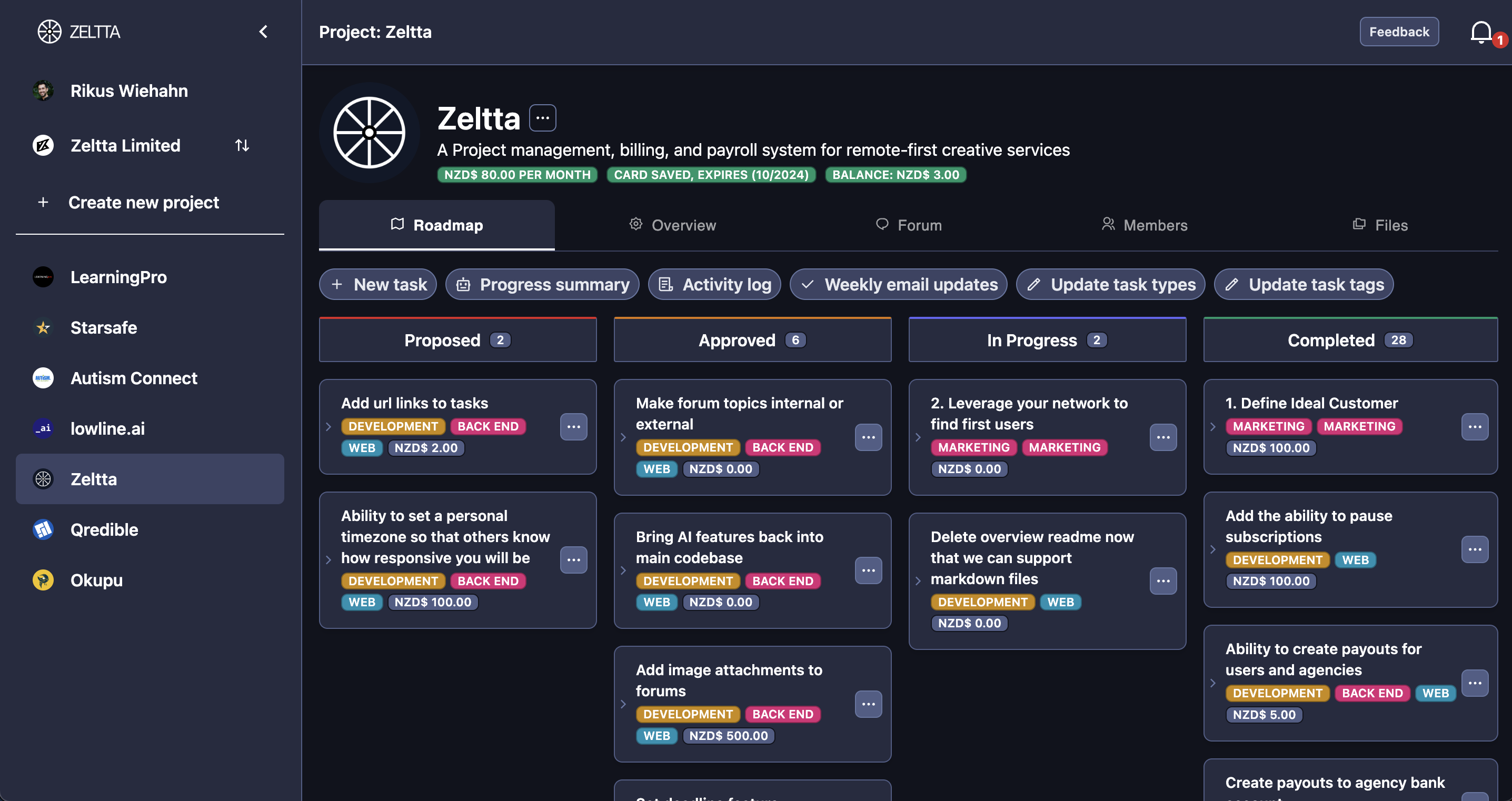The width and height of the screenshot is (1512, 801).
Task: Expand the Add url links to tasks card
Action: [329, 427]
